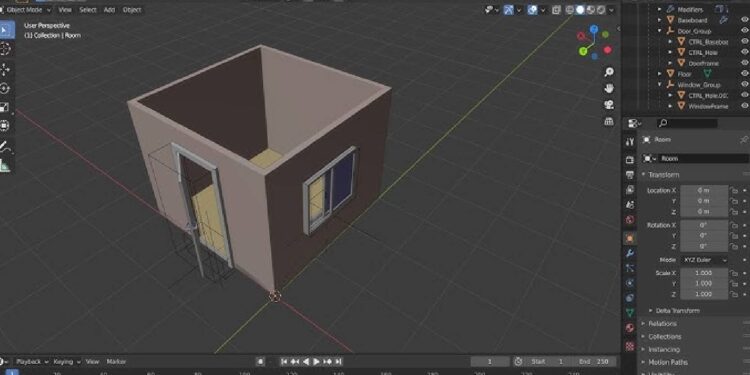Open rotation Mode XYZ Euler dropdown

coord(704,260)
